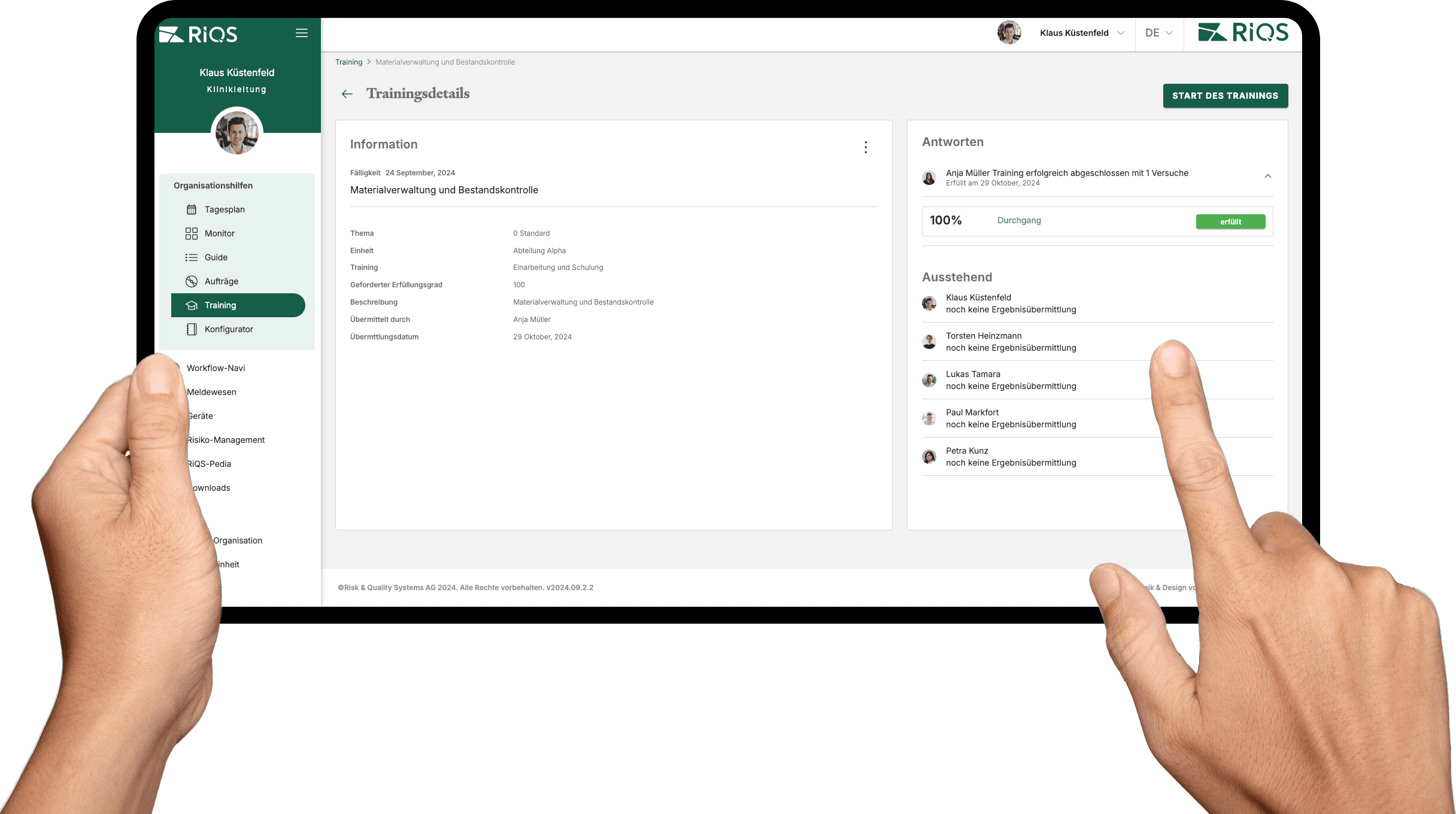1456x814 pixels.
Task: Select Workflow-Navi in the sidebar
Action: (x=216, y=368)
